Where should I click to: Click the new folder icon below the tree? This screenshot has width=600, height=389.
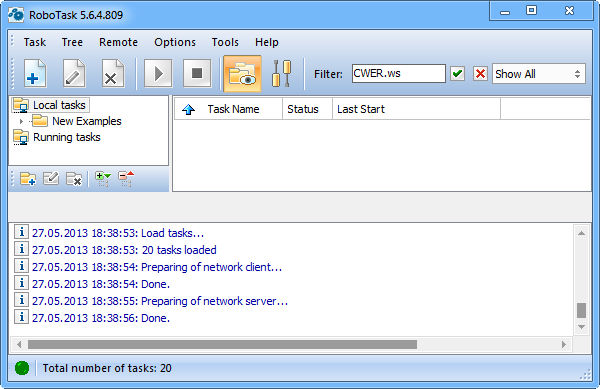coord(28,178)
